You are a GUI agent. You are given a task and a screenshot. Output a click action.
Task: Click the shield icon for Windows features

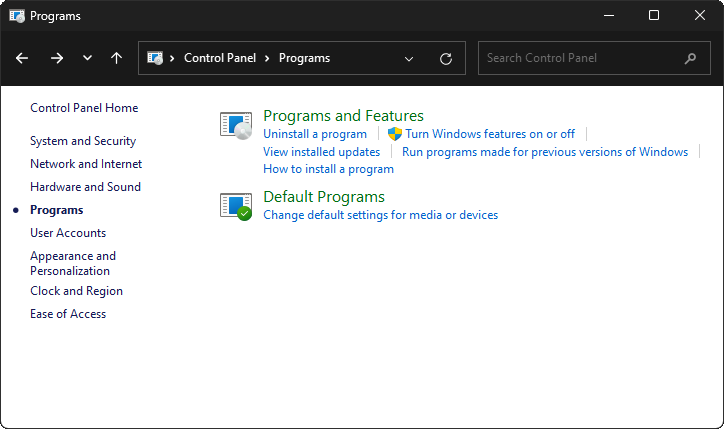click(395, 134)
